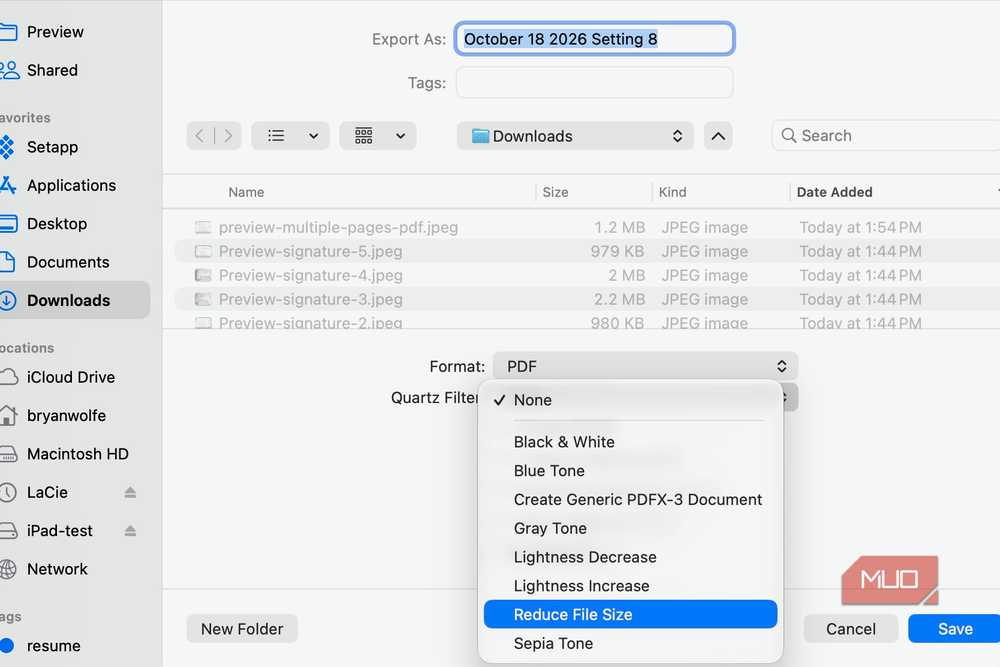The height and width of the screenshot is (667, 1000).
Task: Open the list view options dropdown
Action: (x=290, y=136)
